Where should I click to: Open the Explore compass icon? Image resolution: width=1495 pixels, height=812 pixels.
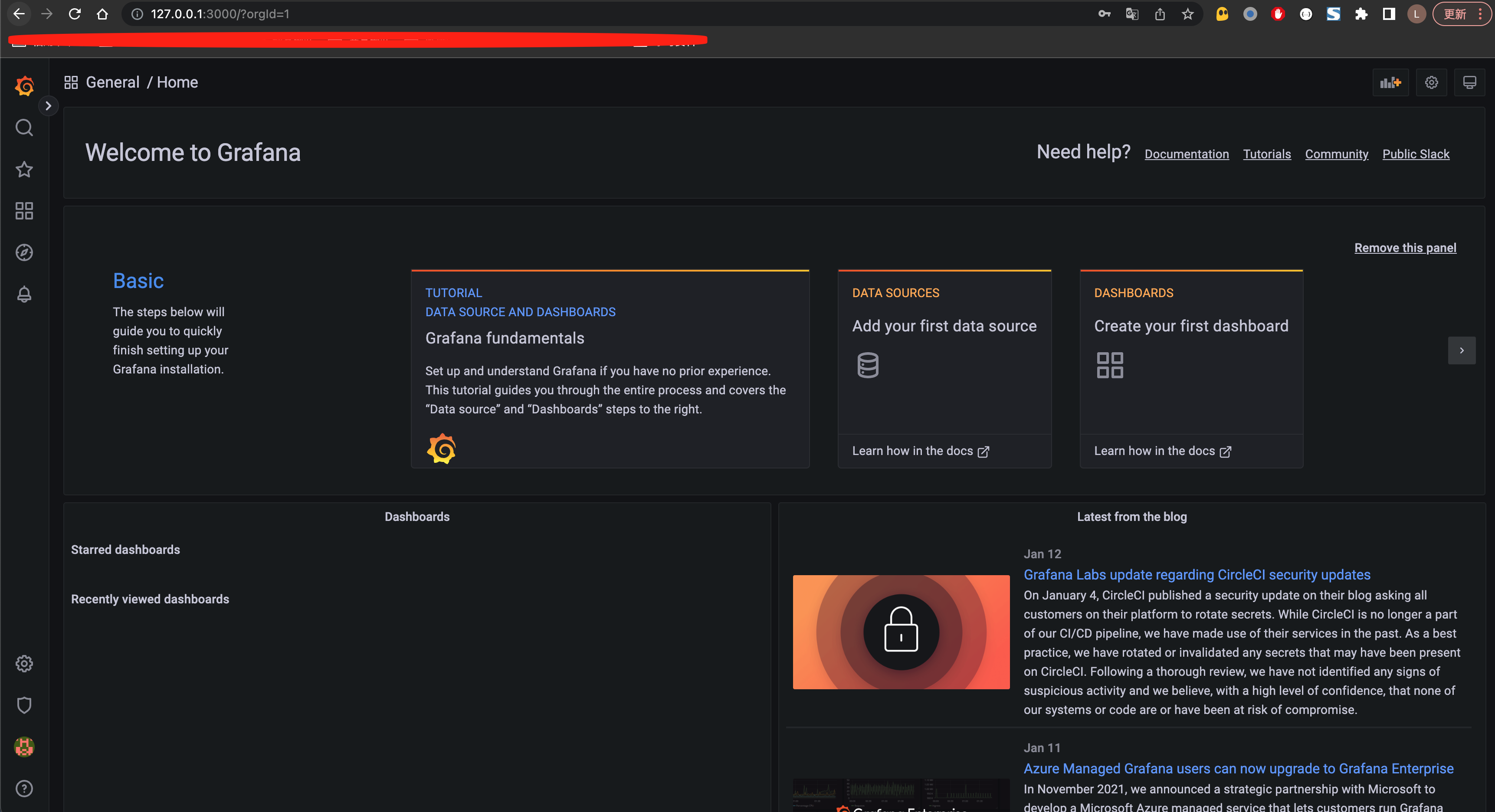24,252
